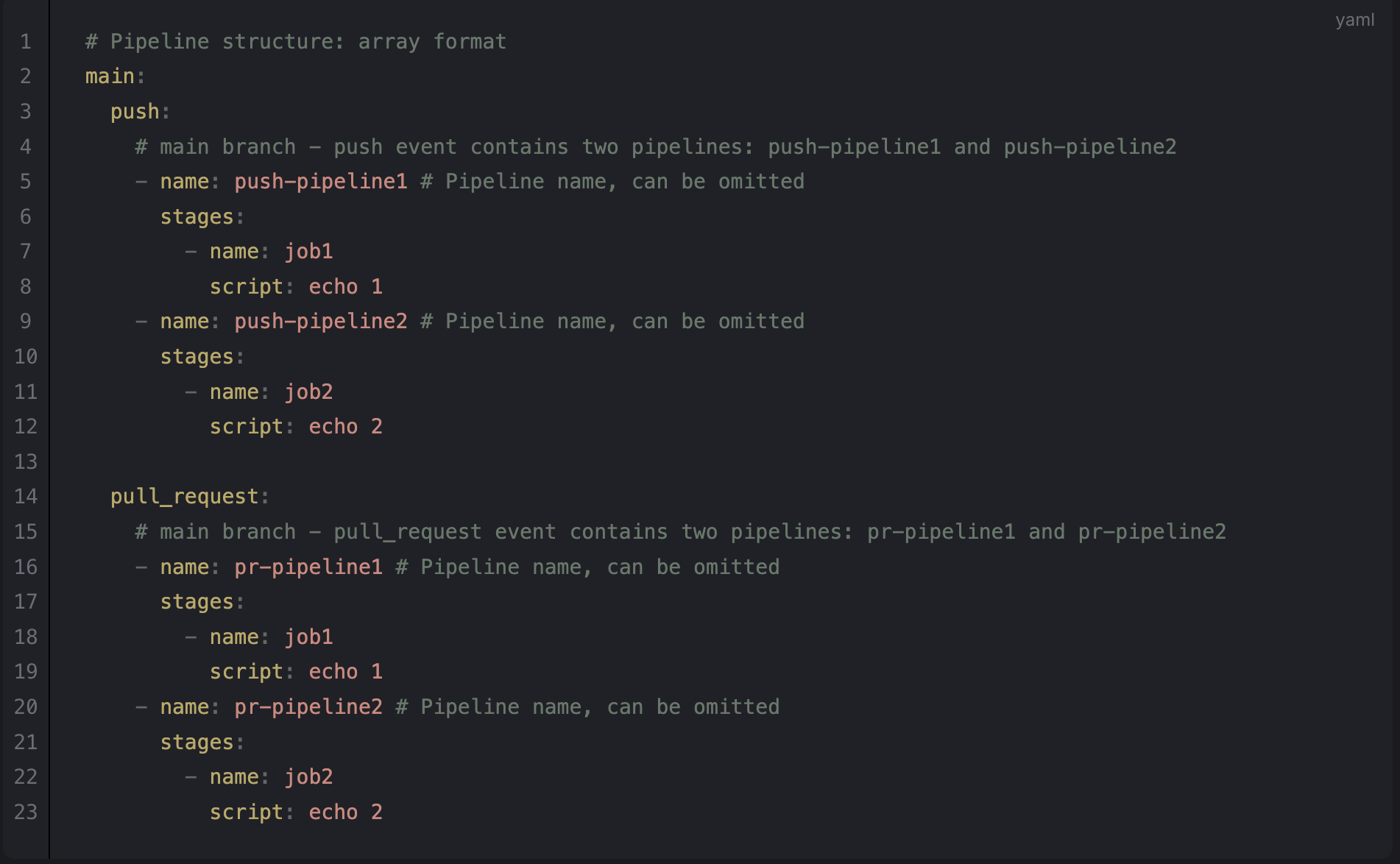Click the "pr-pipeline1" value on line 16

pyautogui.click(x=308, y=567)
